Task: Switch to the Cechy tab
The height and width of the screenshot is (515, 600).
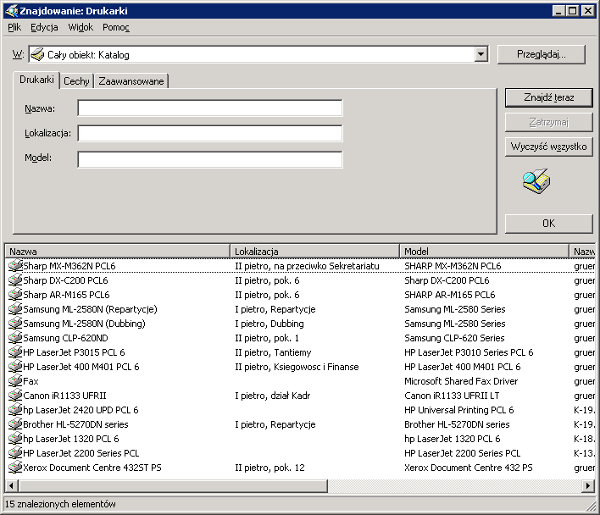Action: 76,81
